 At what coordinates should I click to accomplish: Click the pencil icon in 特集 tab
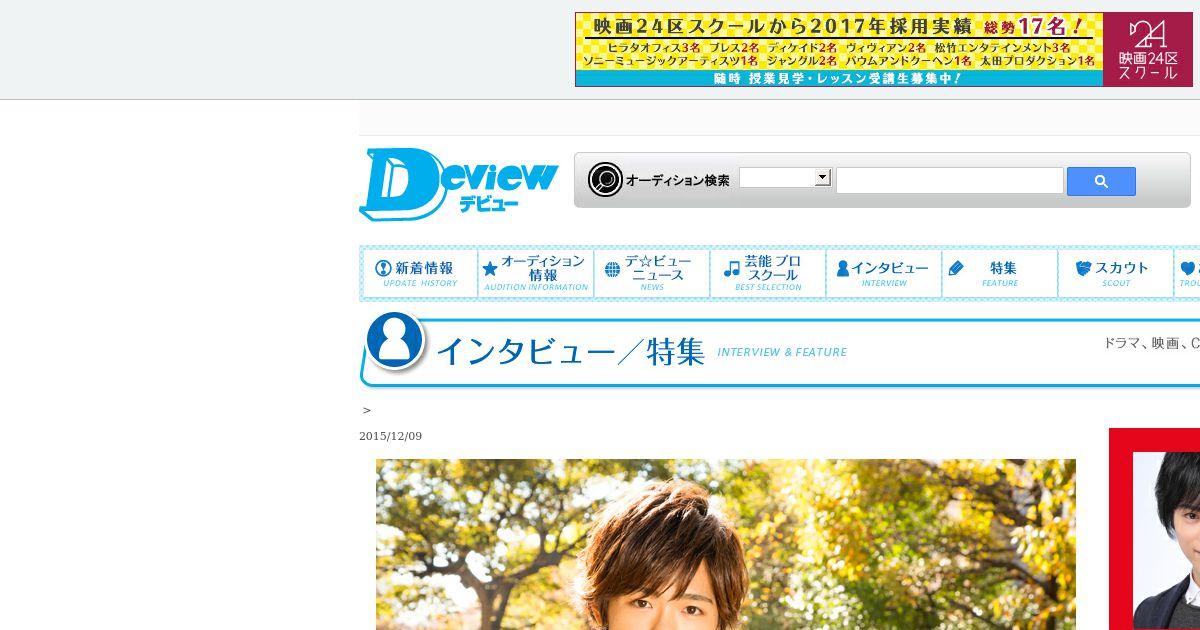(x=956, y=268)
